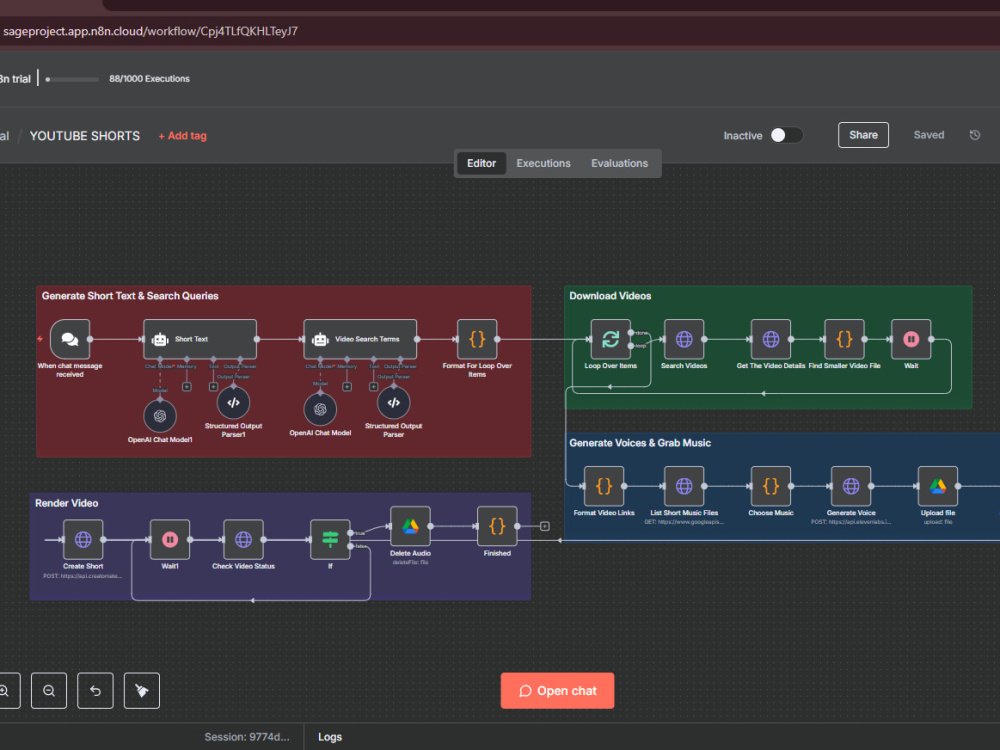
Task: Open the Choose Music code node
Action: 771,486
